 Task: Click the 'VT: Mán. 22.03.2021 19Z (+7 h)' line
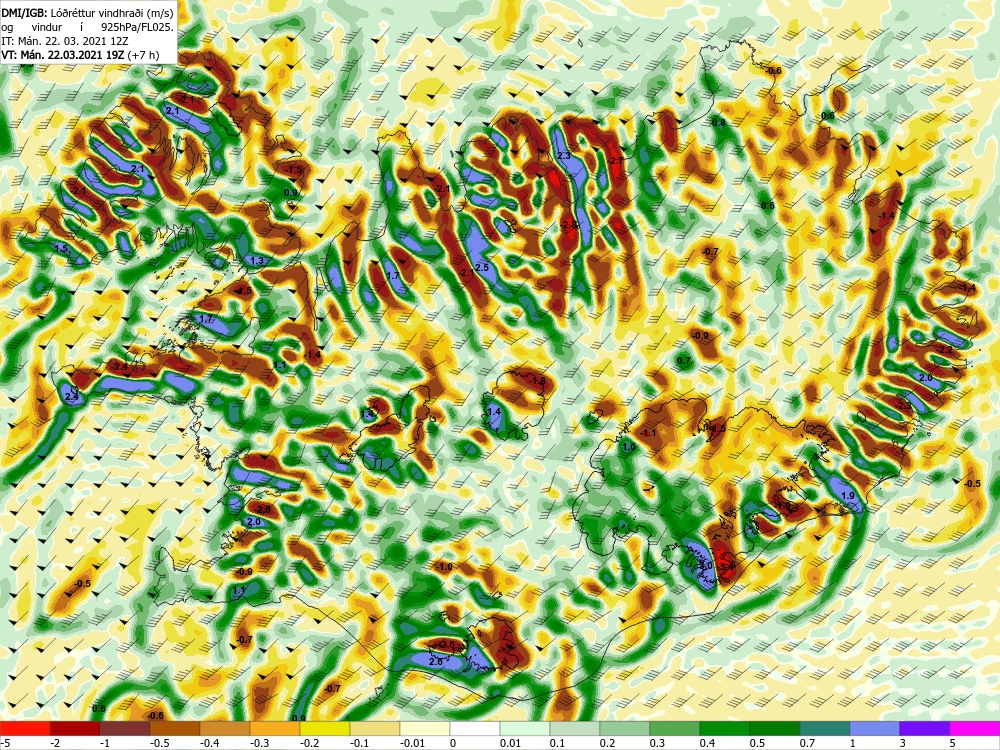80,55
